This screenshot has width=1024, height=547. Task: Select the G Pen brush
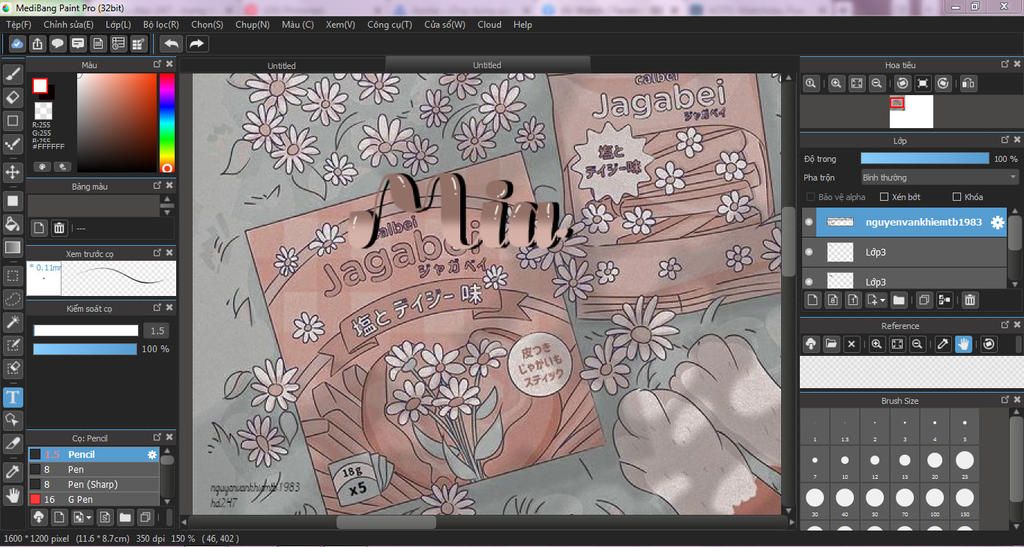point(93,499)
